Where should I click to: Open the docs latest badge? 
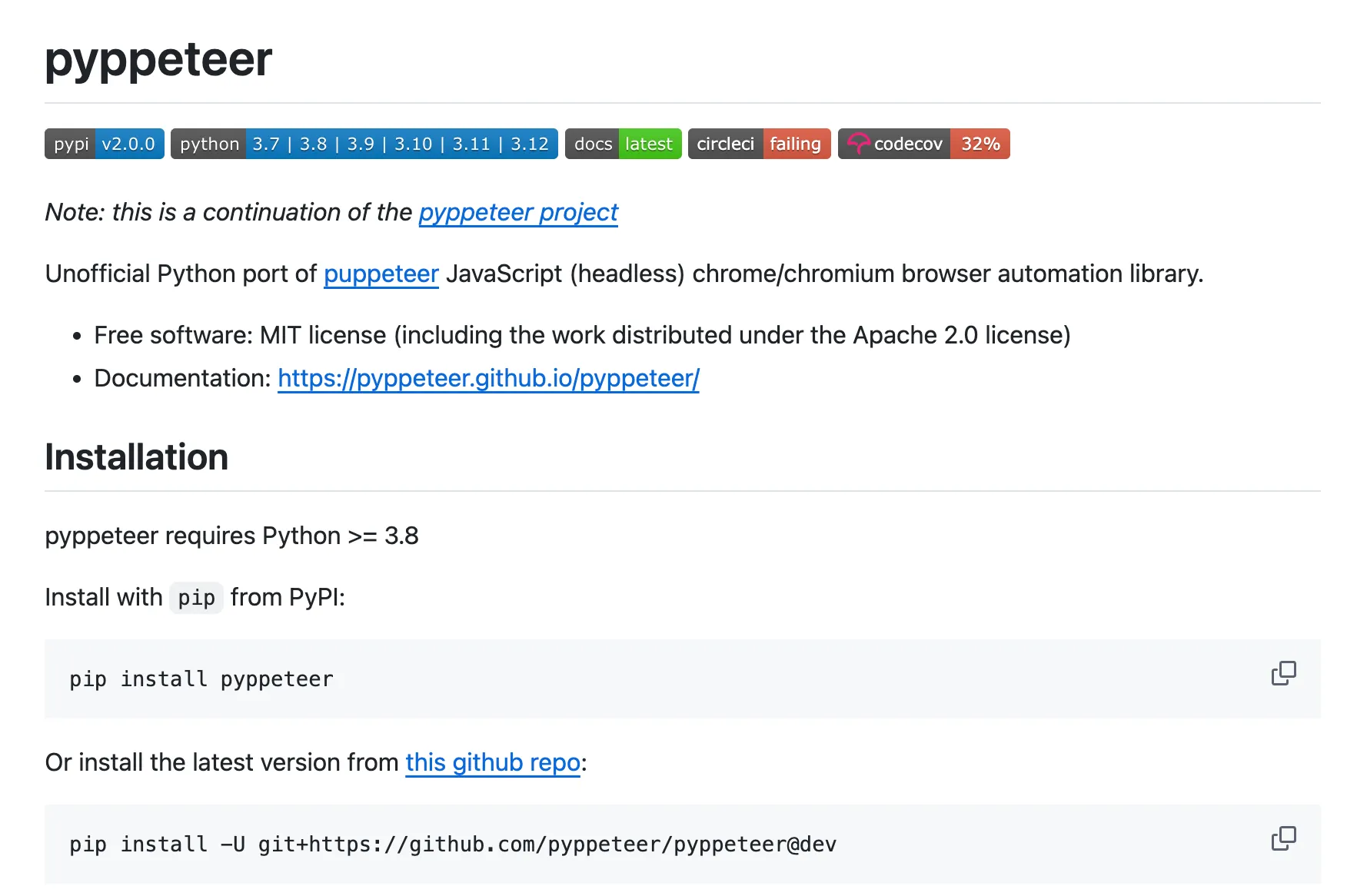click(622, 143)
